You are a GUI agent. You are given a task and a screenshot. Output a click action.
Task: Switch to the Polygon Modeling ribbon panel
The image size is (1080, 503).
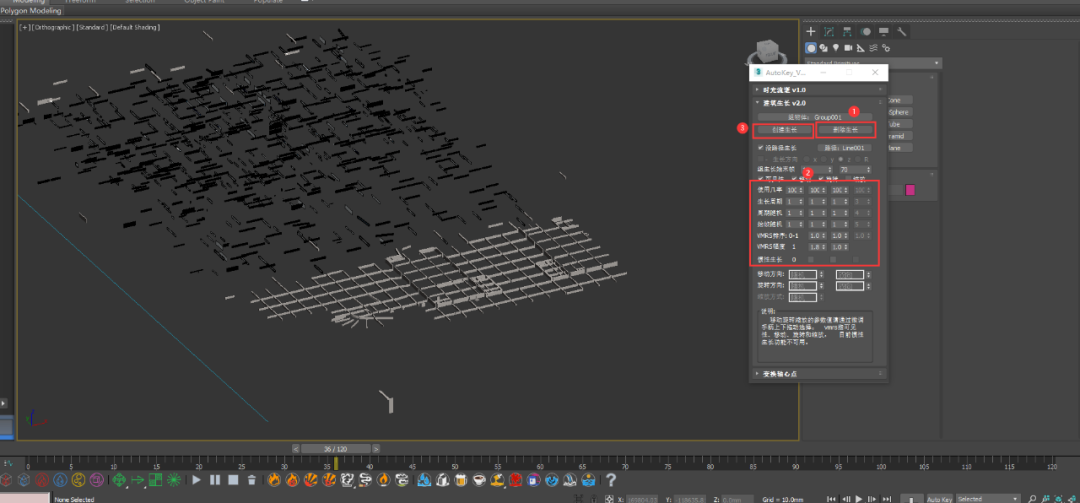[32, 11]
